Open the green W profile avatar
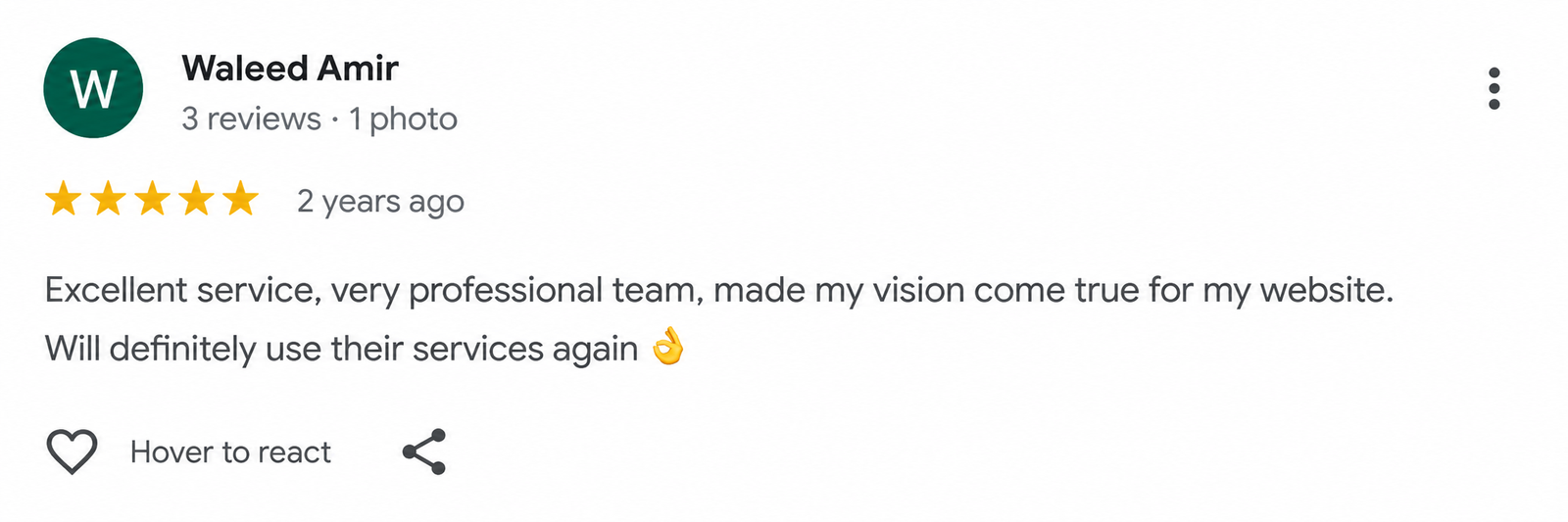The image size is (1568, 522). click(x=93, y=88)
